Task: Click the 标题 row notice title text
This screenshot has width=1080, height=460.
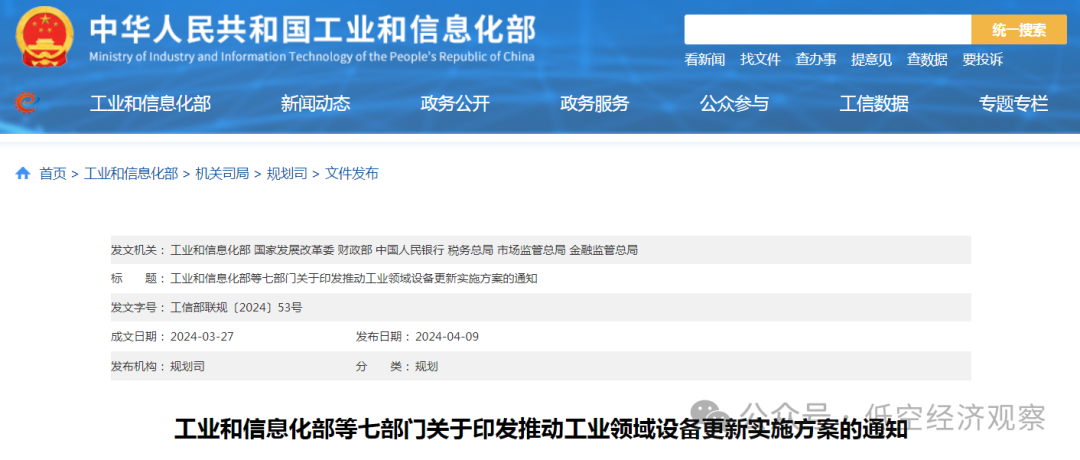Action: (353, 279)
